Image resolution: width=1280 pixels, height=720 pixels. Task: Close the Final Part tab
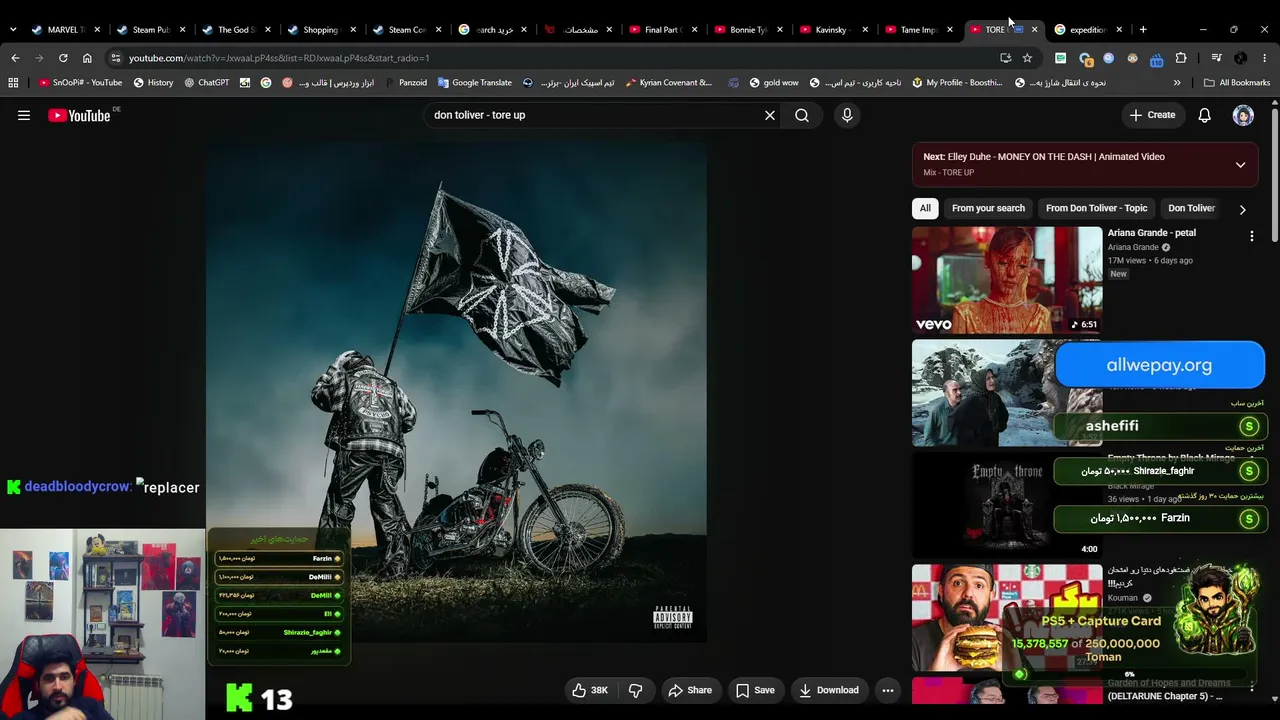coord(695,30)
